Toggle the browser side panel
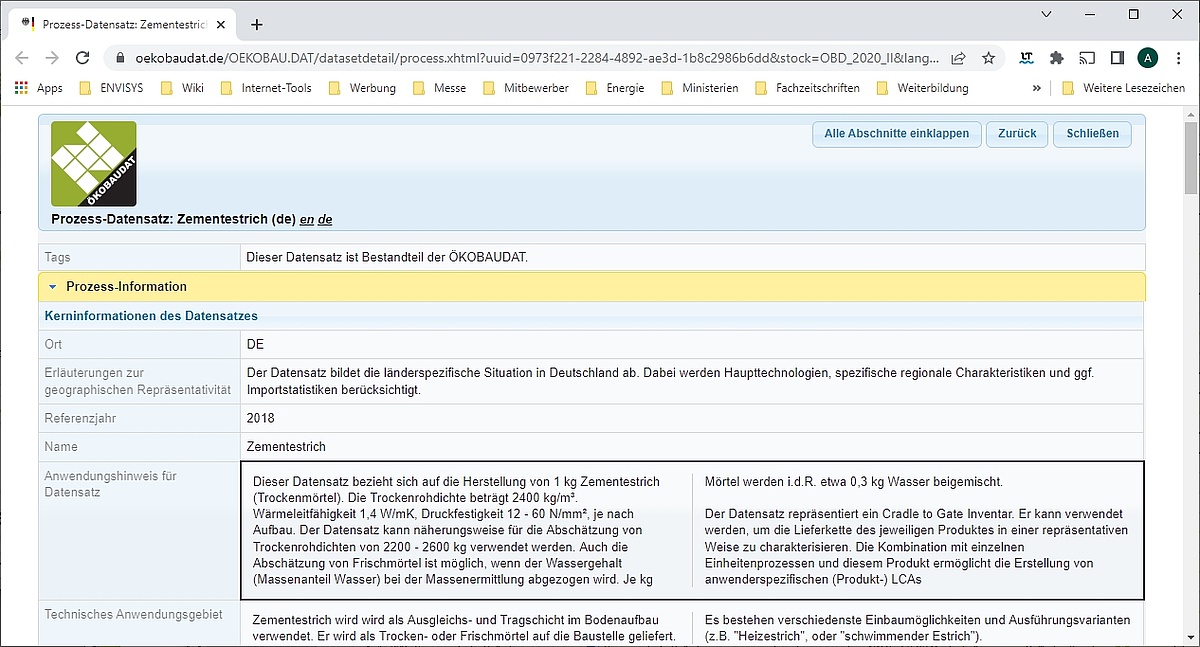This screenshot has height=647, width=1200. coord(1117,58)
